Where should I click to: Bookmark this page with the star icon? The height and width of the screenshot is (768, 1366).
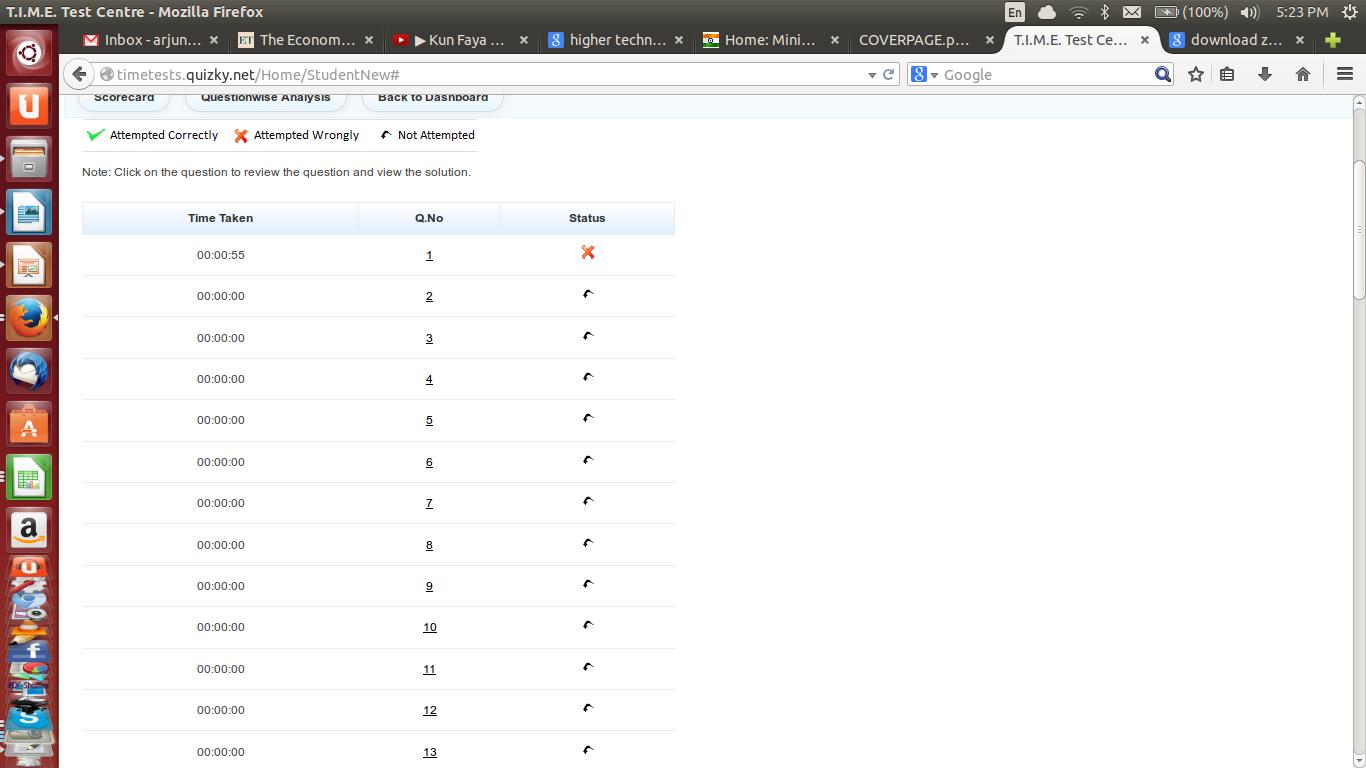tap(1195, 75)
